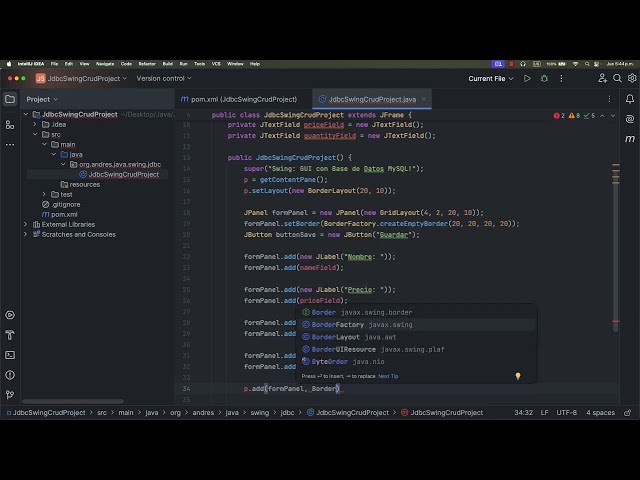Open the Services tool window icon

pos(10,315)
